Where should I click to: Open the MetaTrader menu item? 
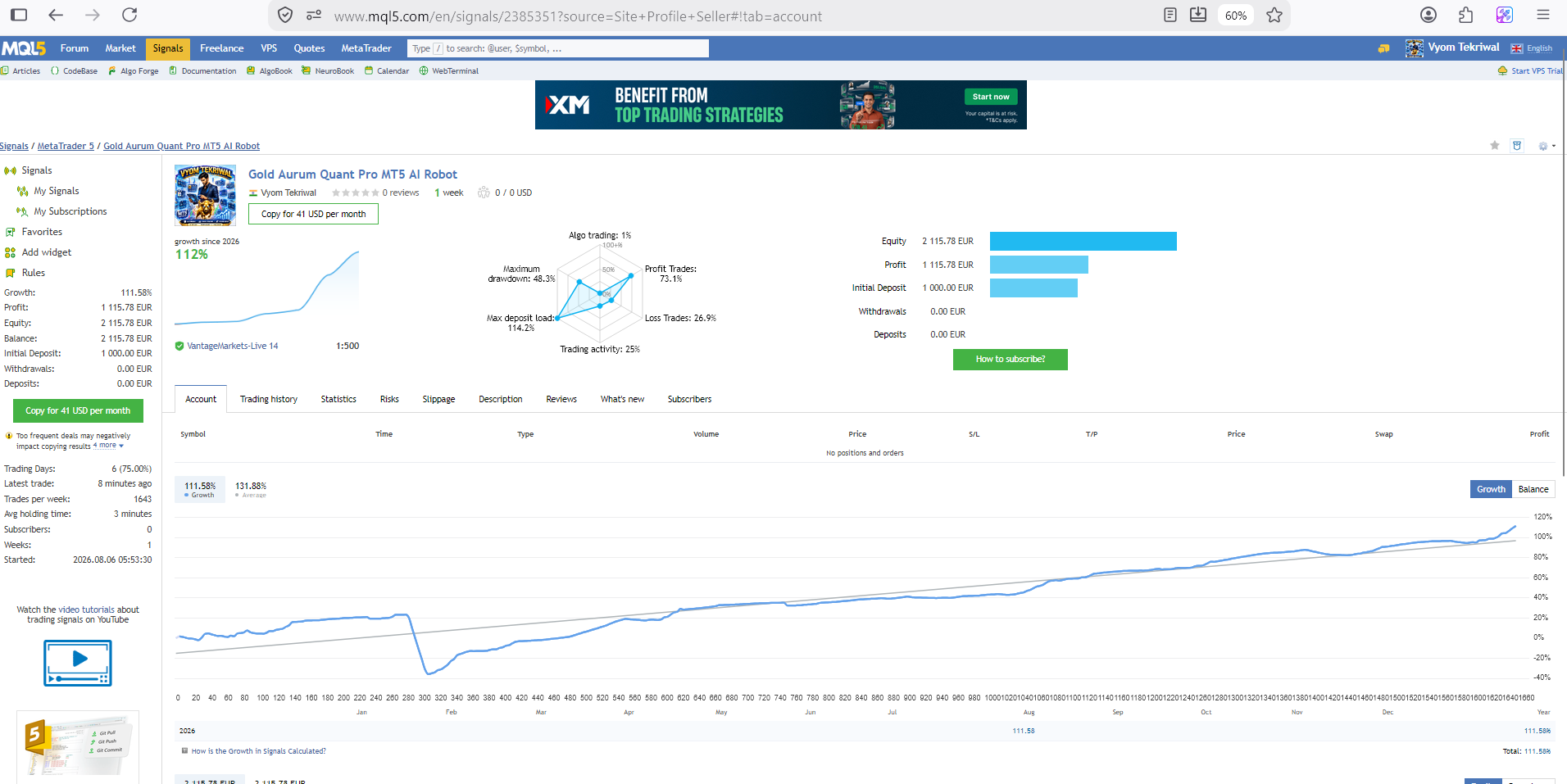(x=366, y=48)
